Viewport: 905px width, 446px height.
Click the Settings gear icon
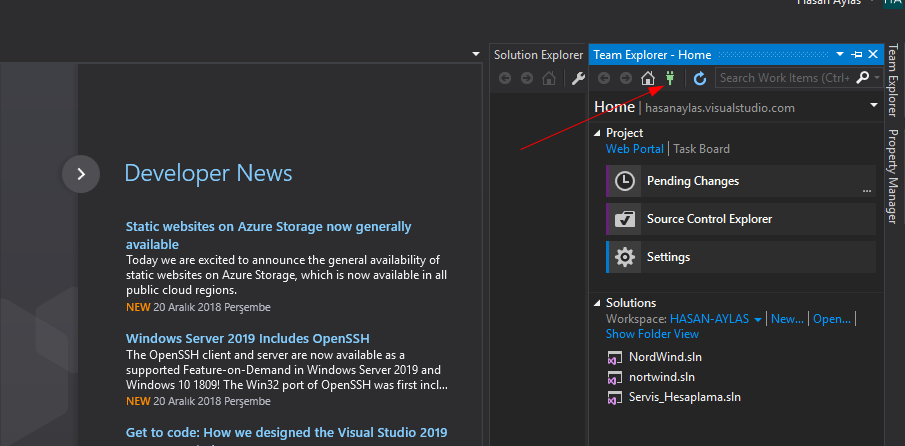click(x=624, y=257)
